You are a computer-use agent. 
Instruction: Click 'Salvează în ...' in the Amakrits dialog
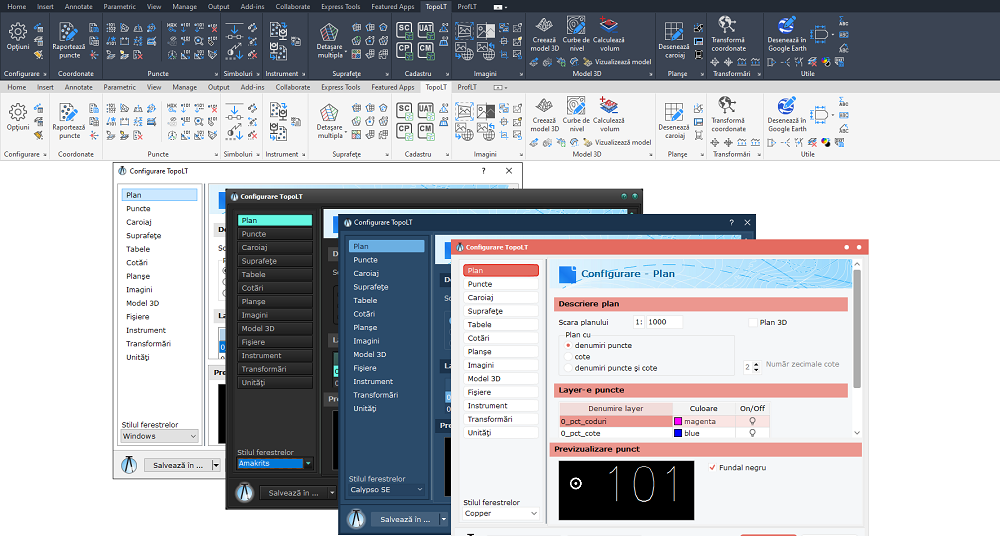[293, 493]
